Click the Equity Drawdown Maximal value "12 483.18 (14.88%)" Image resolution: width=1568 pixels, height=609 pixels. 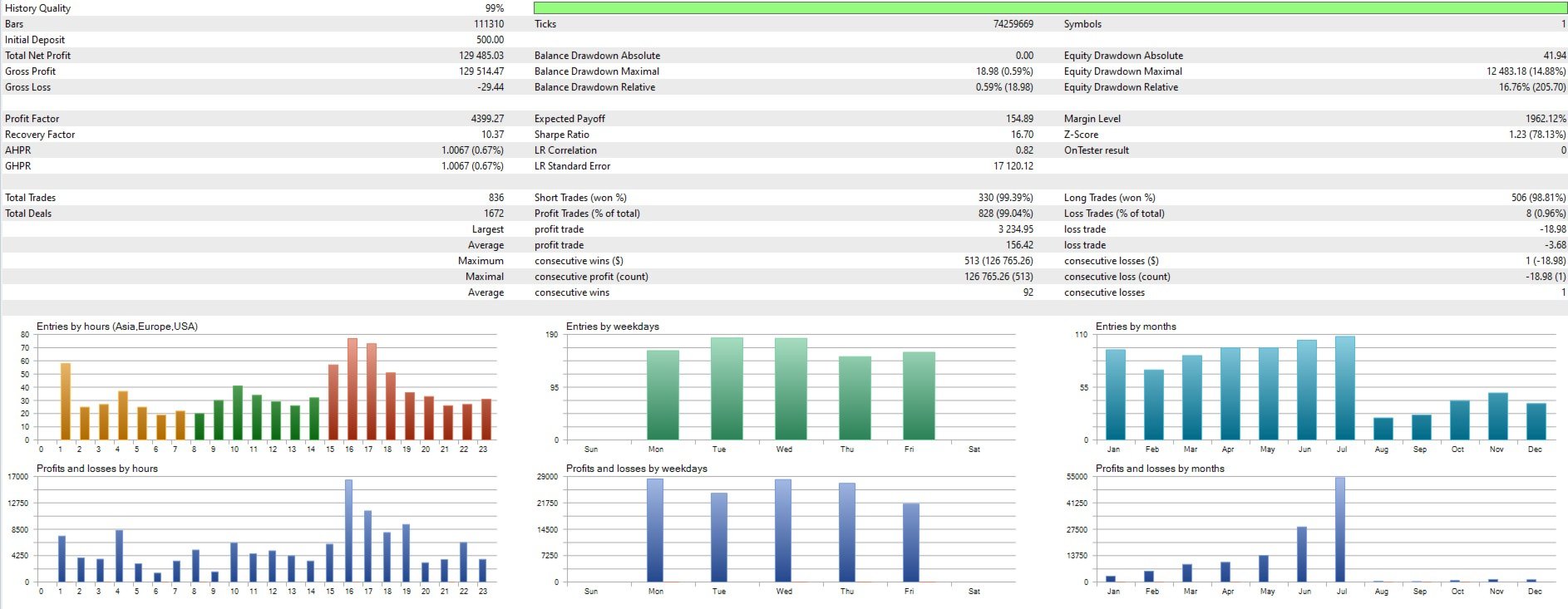[1526, 71]
